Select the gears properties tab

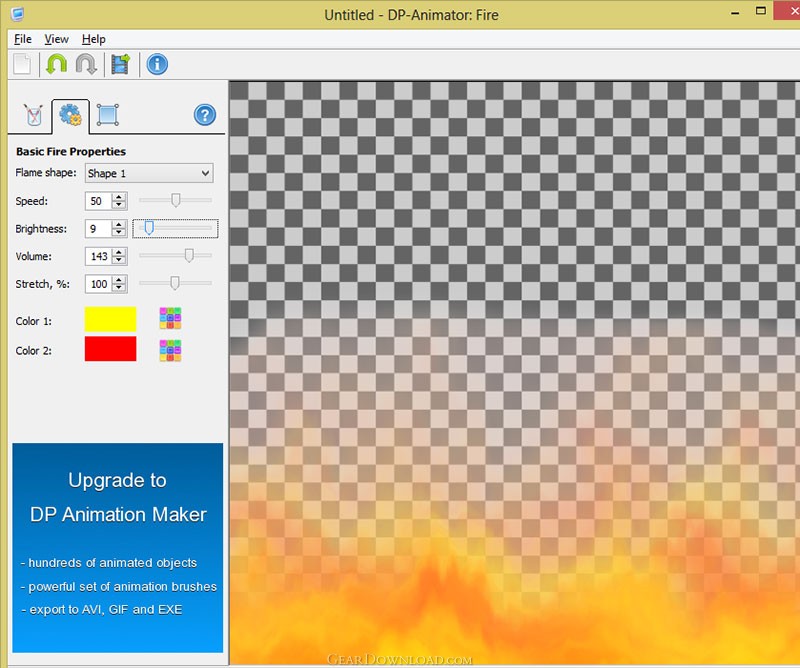(70, 115)
